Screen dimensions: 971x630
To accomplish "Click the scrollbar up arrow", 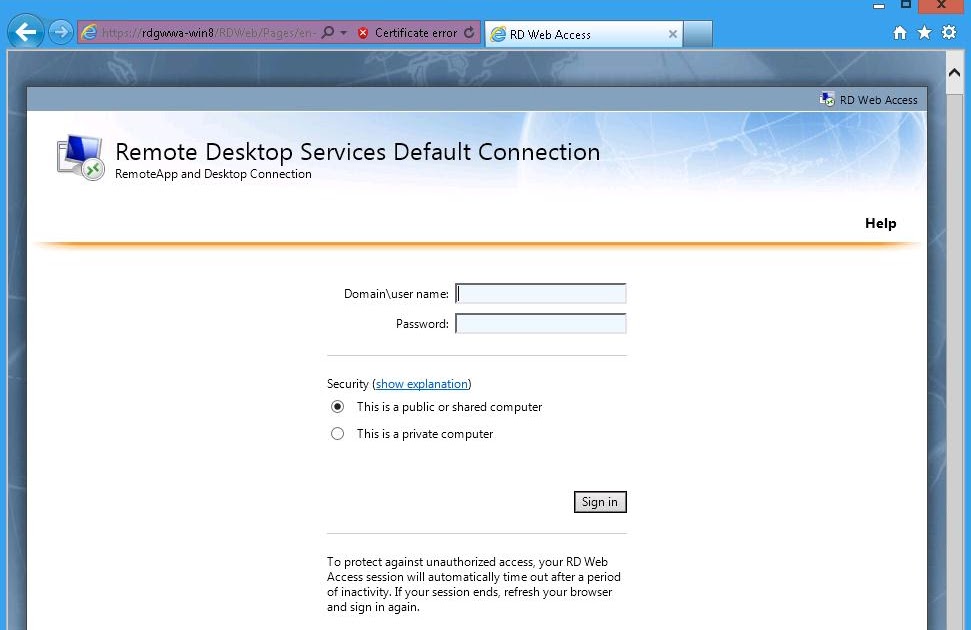I will [953, 71].
